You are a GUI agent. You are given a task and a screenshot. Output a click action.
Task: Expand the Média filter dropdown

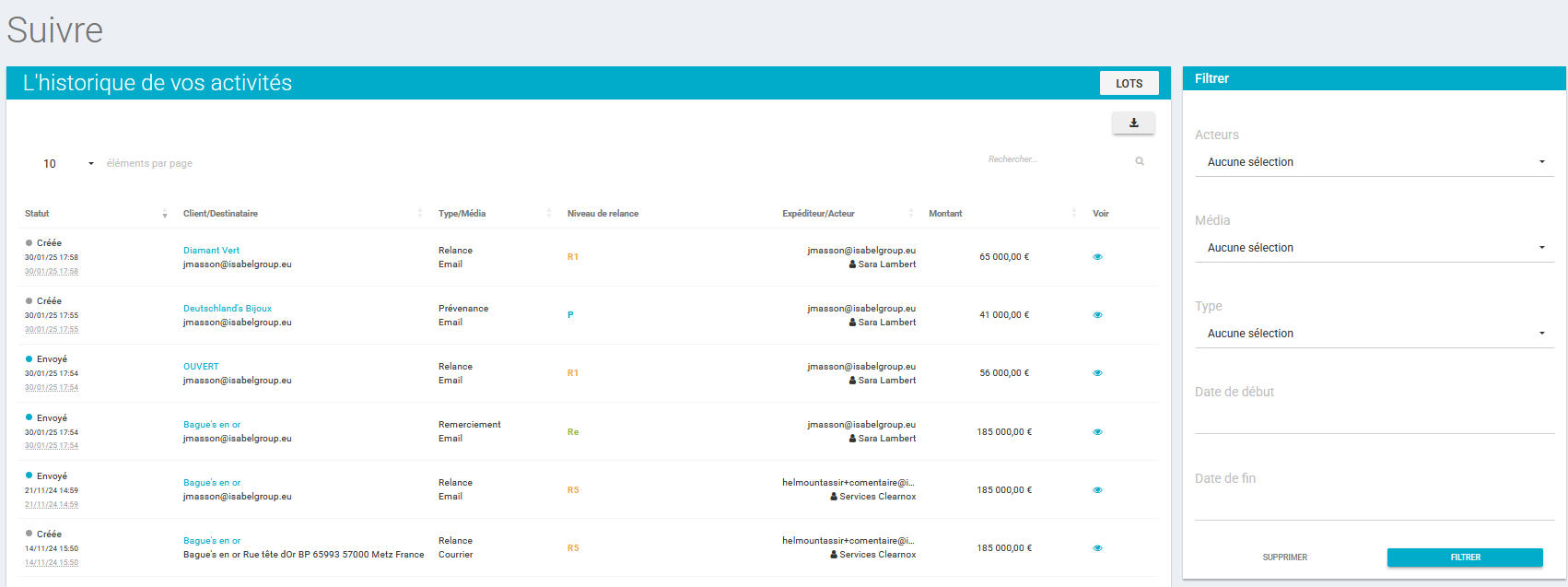tap(1374, 248)
